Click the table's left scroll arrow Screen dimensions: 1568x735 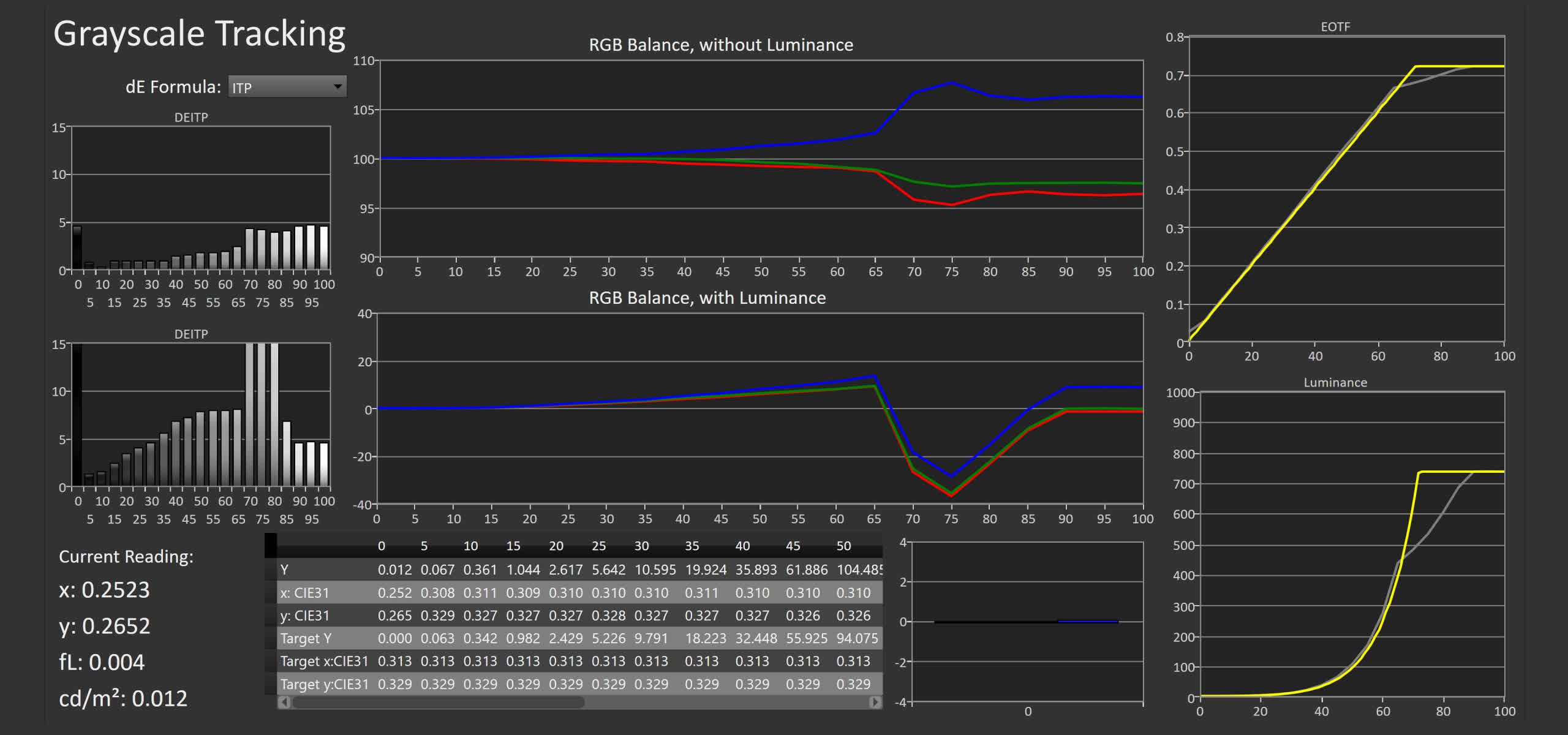(x=284, y=702)
